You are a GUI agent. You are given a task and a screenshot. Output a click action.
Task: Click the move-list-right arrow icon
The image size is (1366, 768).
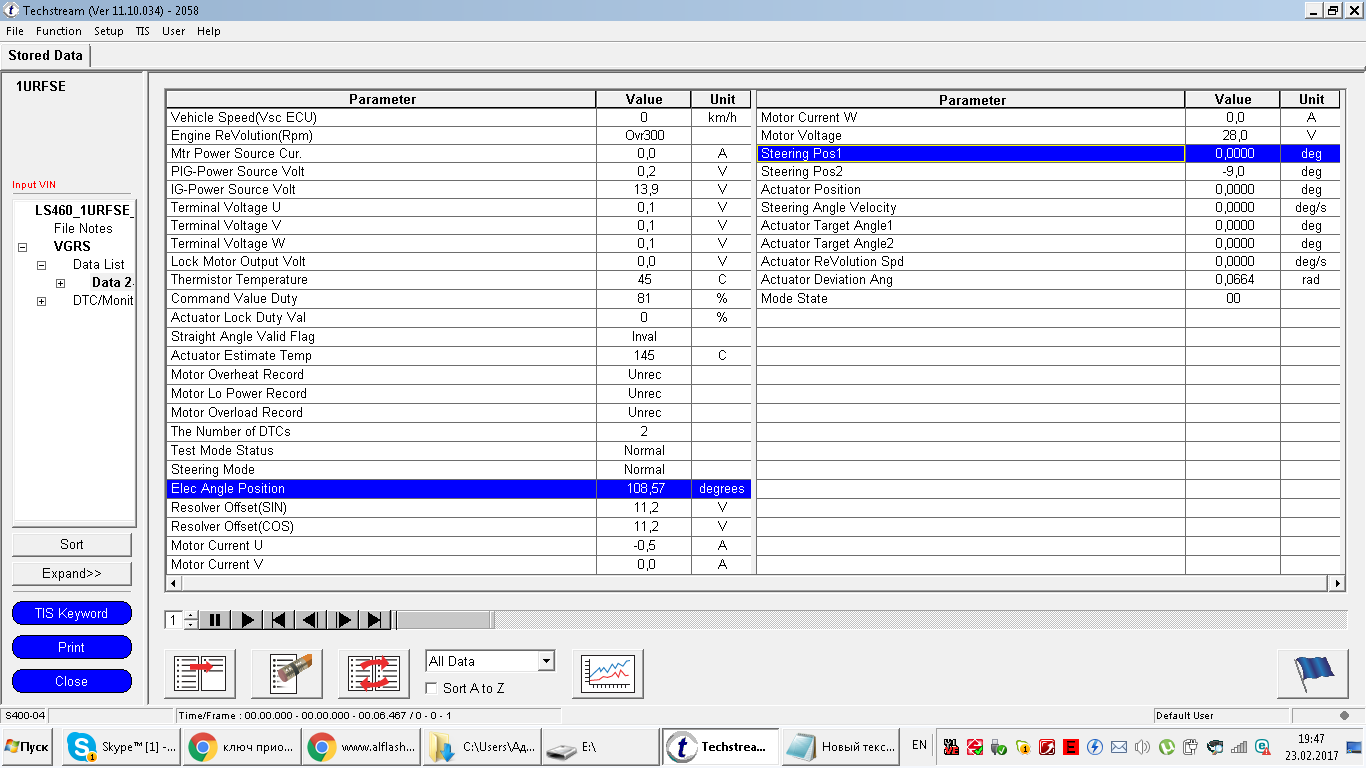click(200, 673)
